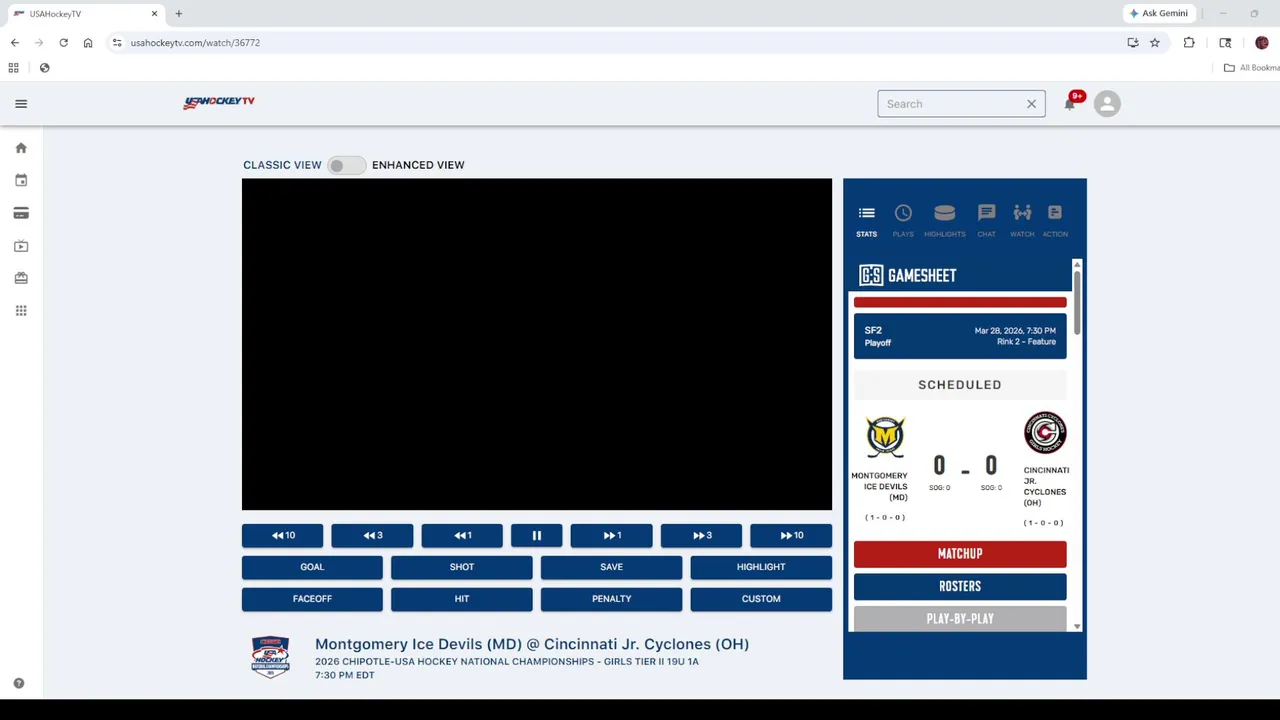Skip forward by 1
The width and height of the screenshot is (1280, 720).
point(612,536)
